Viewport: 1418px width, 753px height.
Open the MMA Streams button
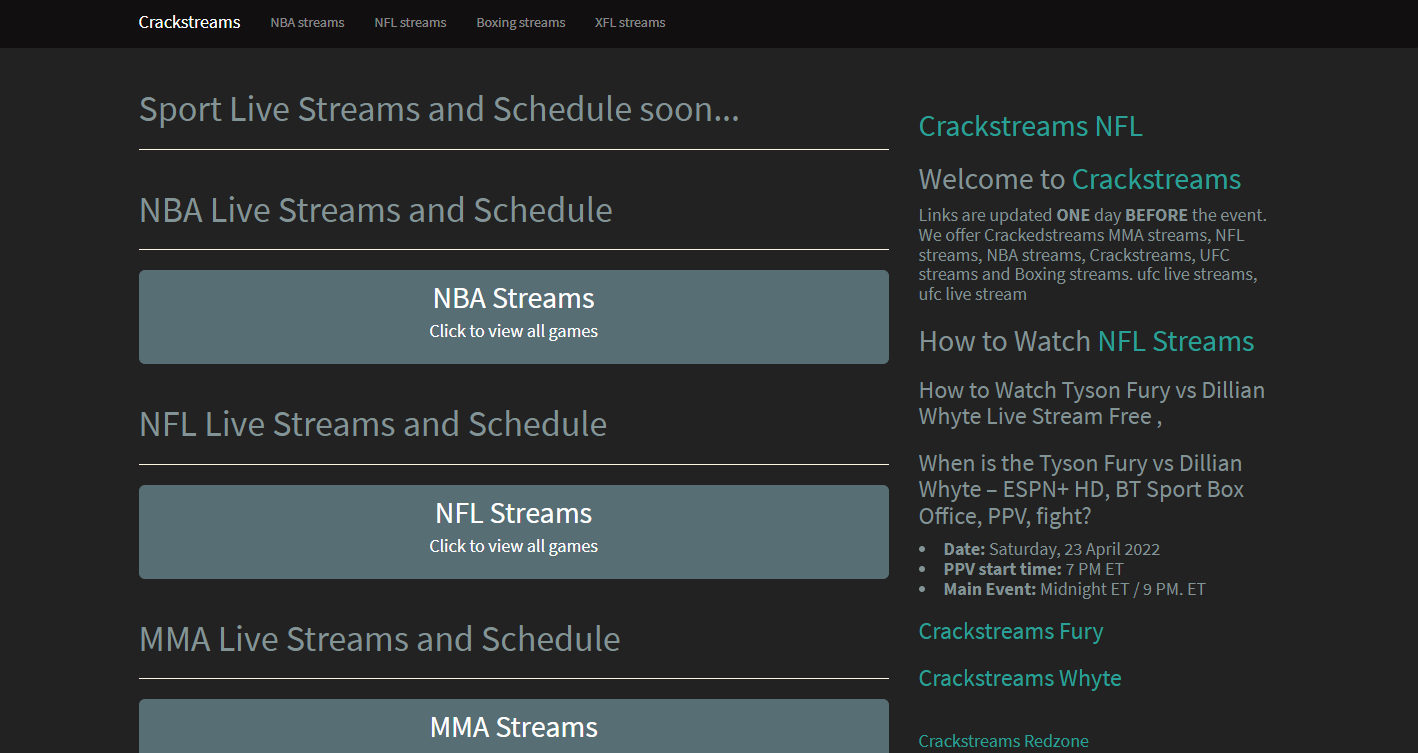click(514, 727)
